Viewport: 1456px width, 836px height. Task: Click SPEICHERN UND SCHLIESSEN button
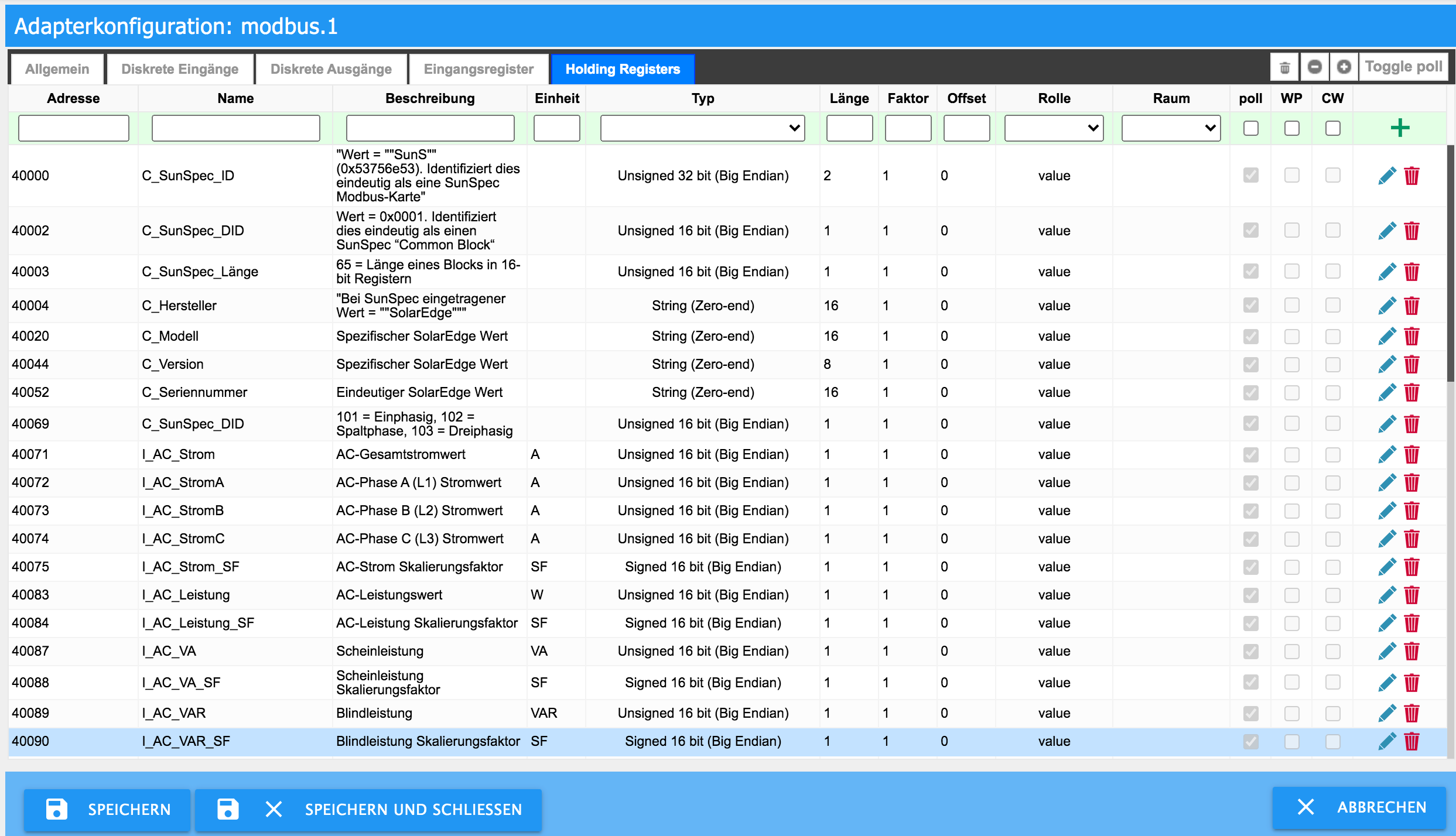(x=368, y=810)
